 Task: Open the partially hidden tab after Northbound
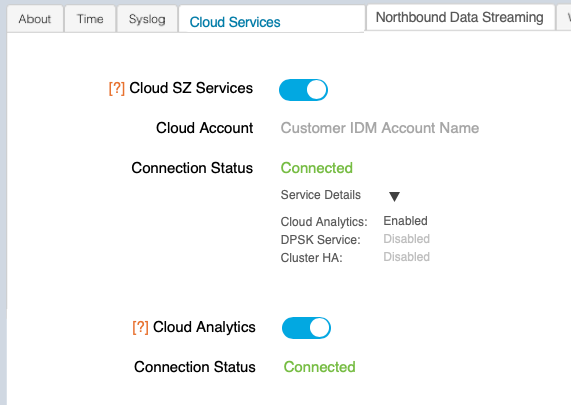click(564, 17)
